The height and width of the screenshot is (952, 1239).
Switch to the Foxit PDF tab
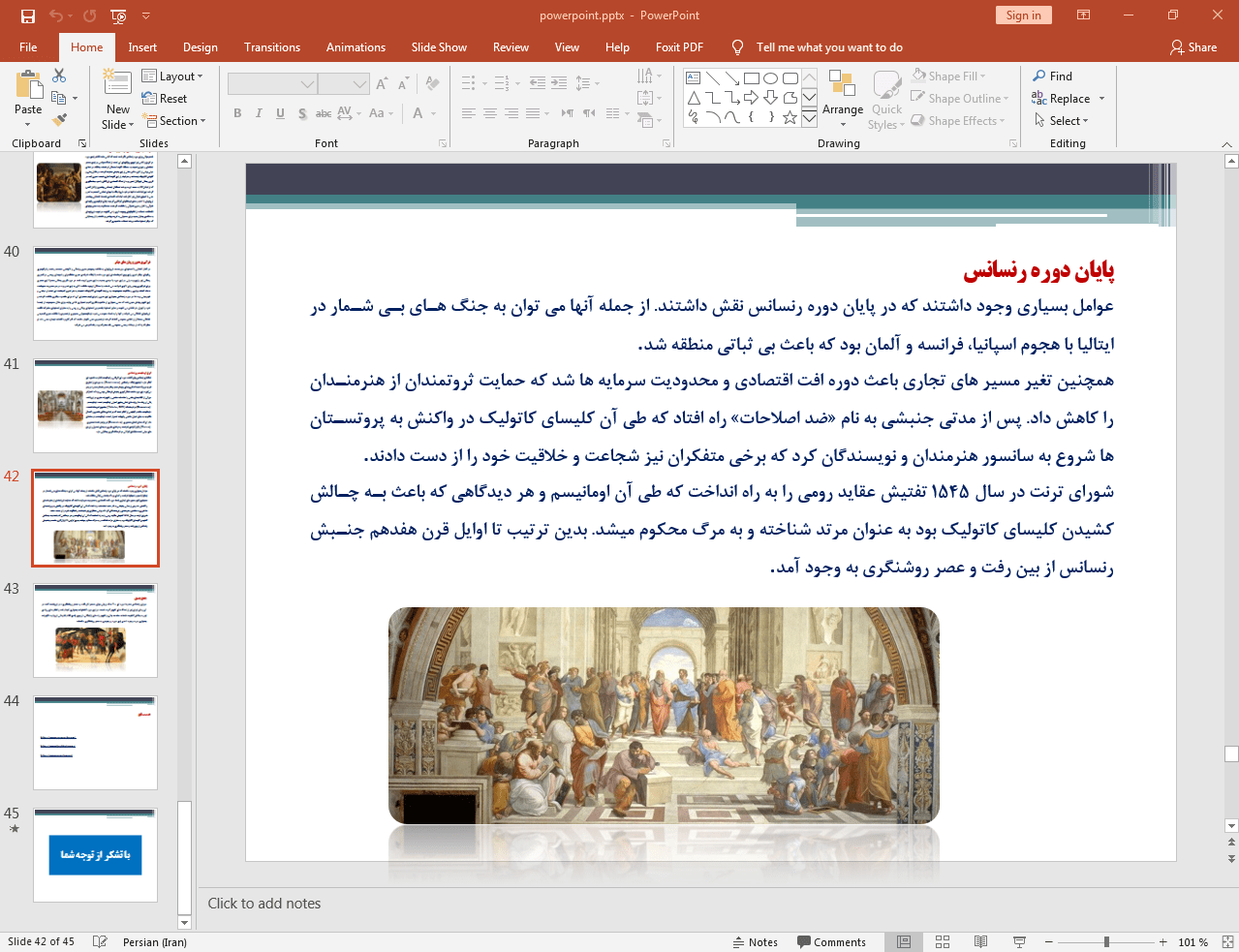[679, 46]
